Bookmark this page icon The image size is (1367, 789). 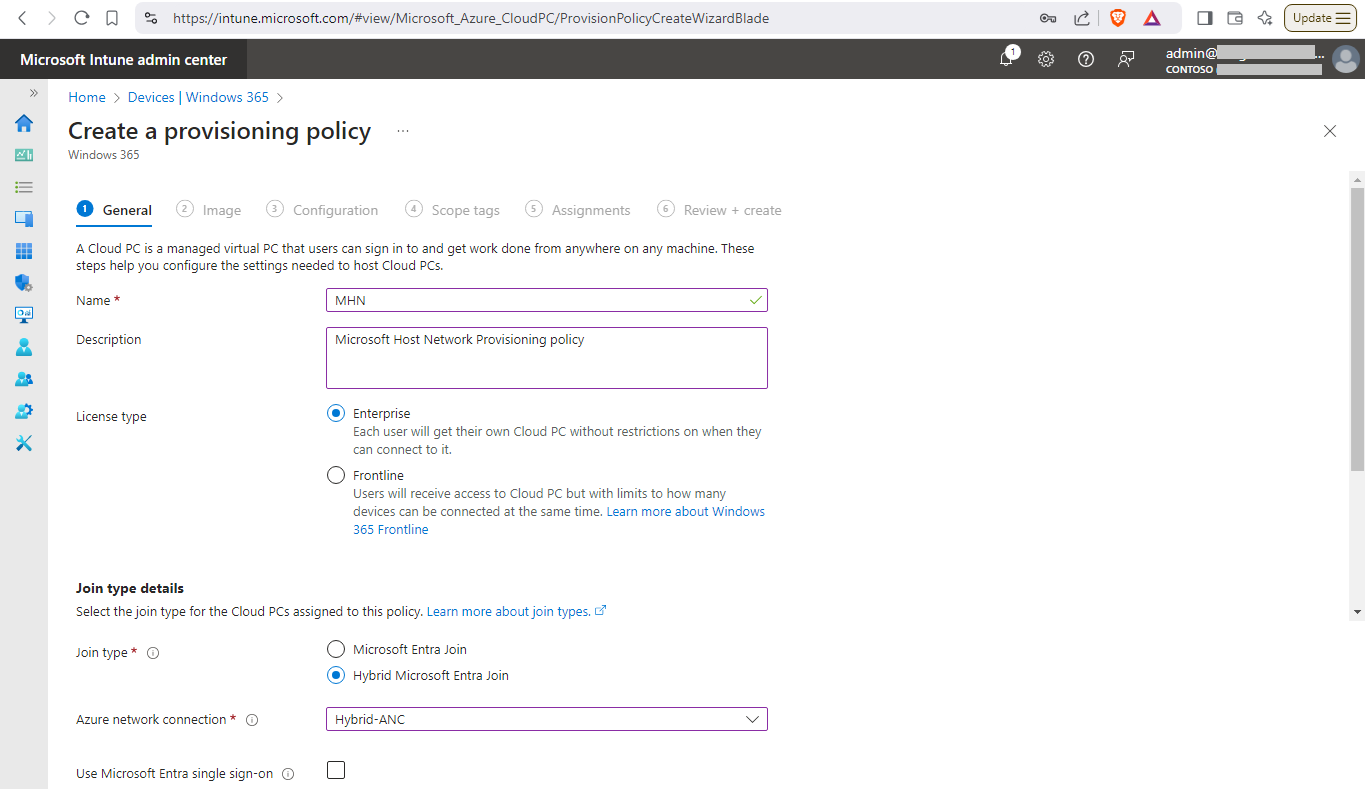tap(112, 18)
